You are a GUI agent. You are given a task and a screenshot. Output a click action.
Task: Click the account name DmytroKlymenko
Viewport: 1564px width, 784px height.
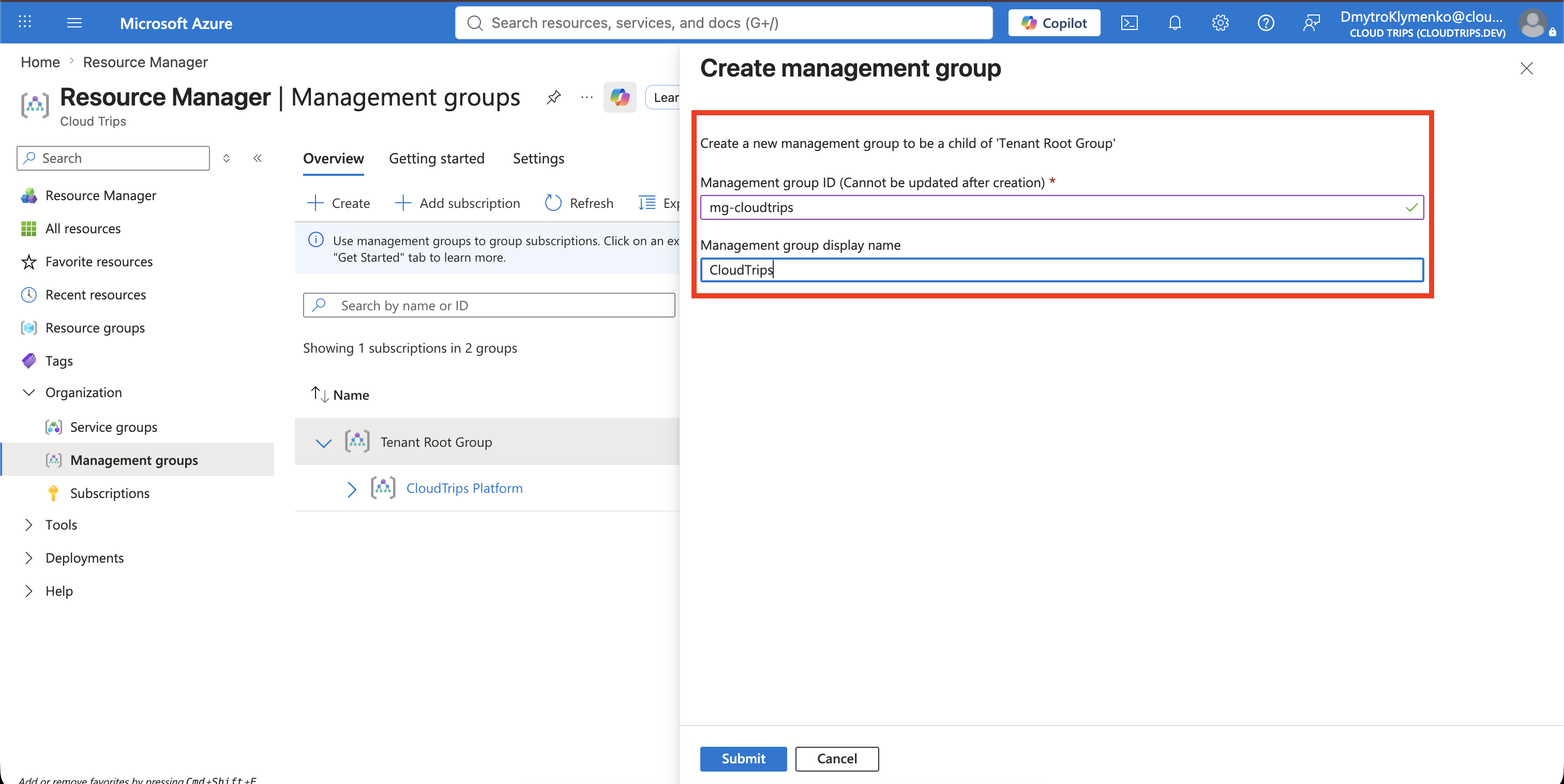1421,17
